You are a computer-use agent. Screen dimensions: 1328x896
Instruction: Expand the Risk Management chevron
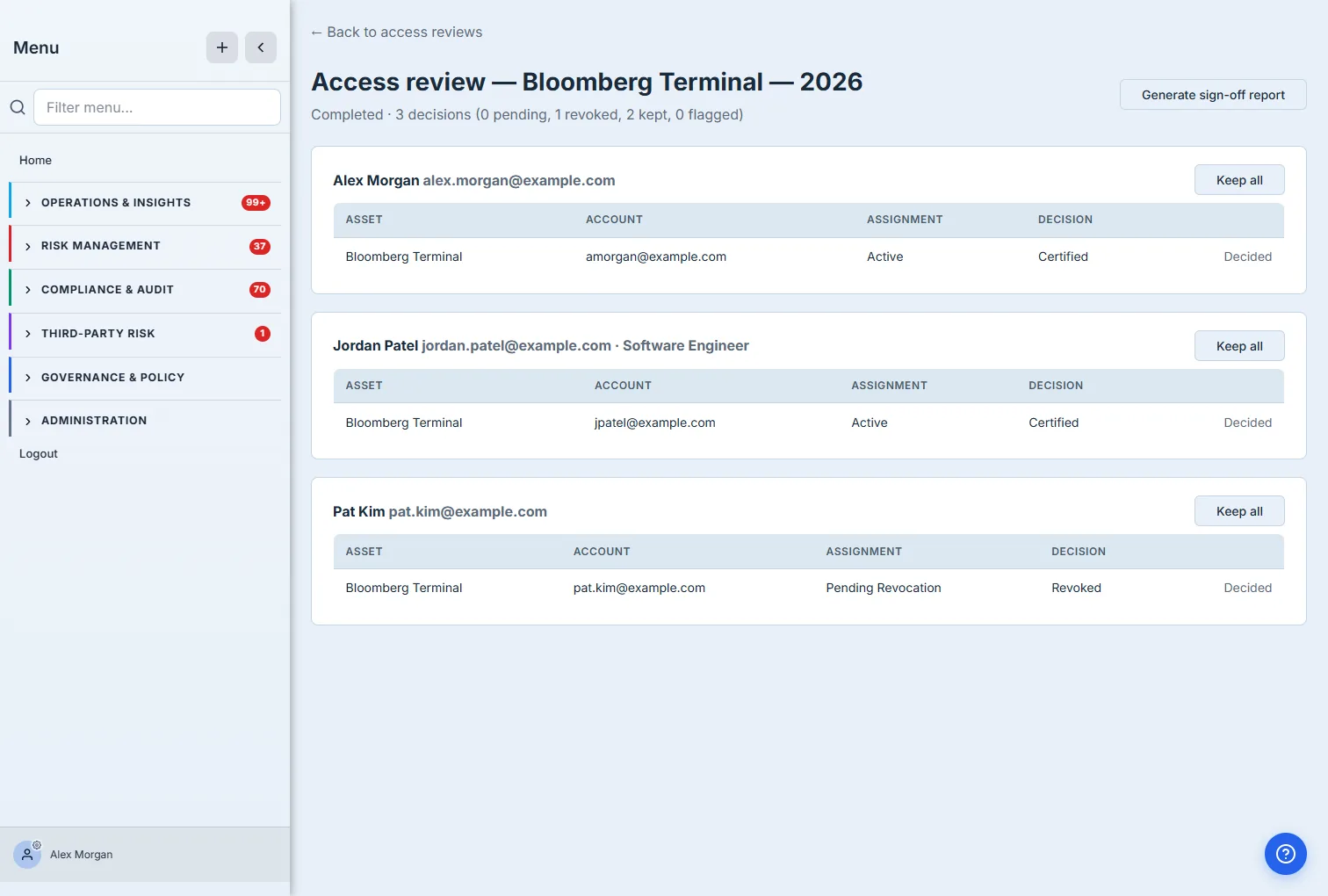tap(28, 247)
